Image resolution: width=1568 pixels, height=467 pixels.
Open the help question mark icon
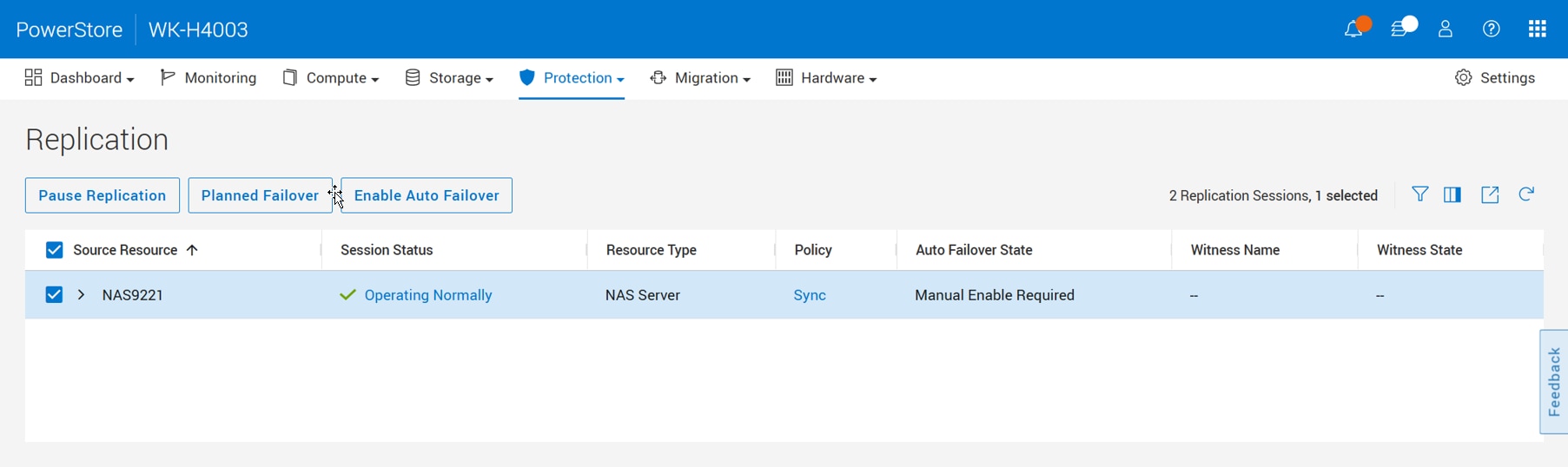point(1492,30)
